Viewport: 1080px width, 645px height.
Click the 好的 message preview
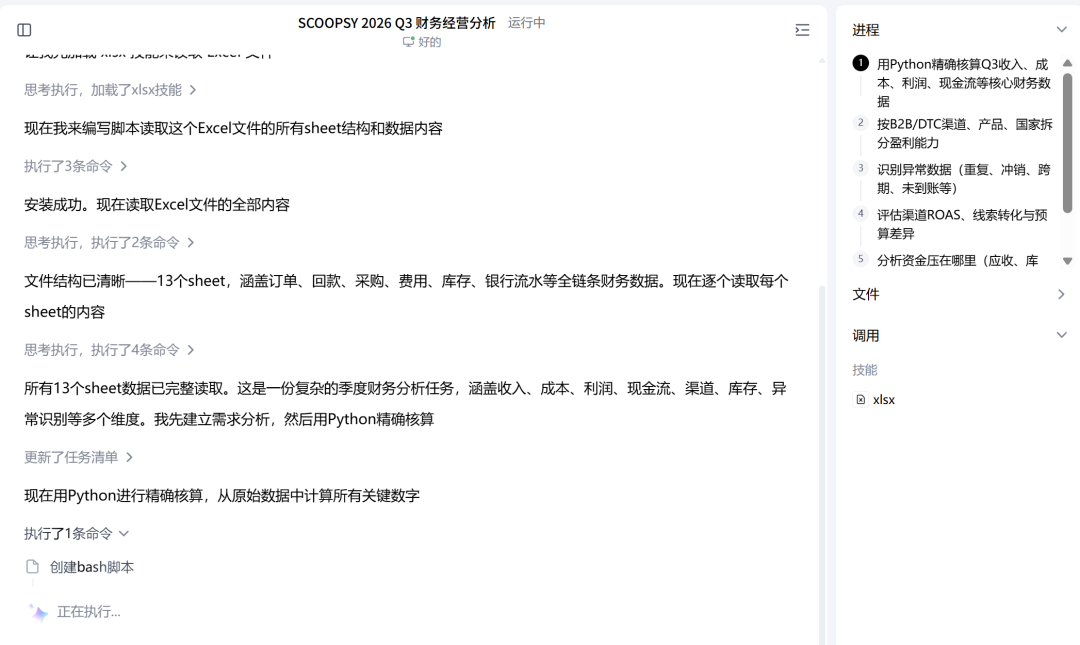tap(430, 42)
